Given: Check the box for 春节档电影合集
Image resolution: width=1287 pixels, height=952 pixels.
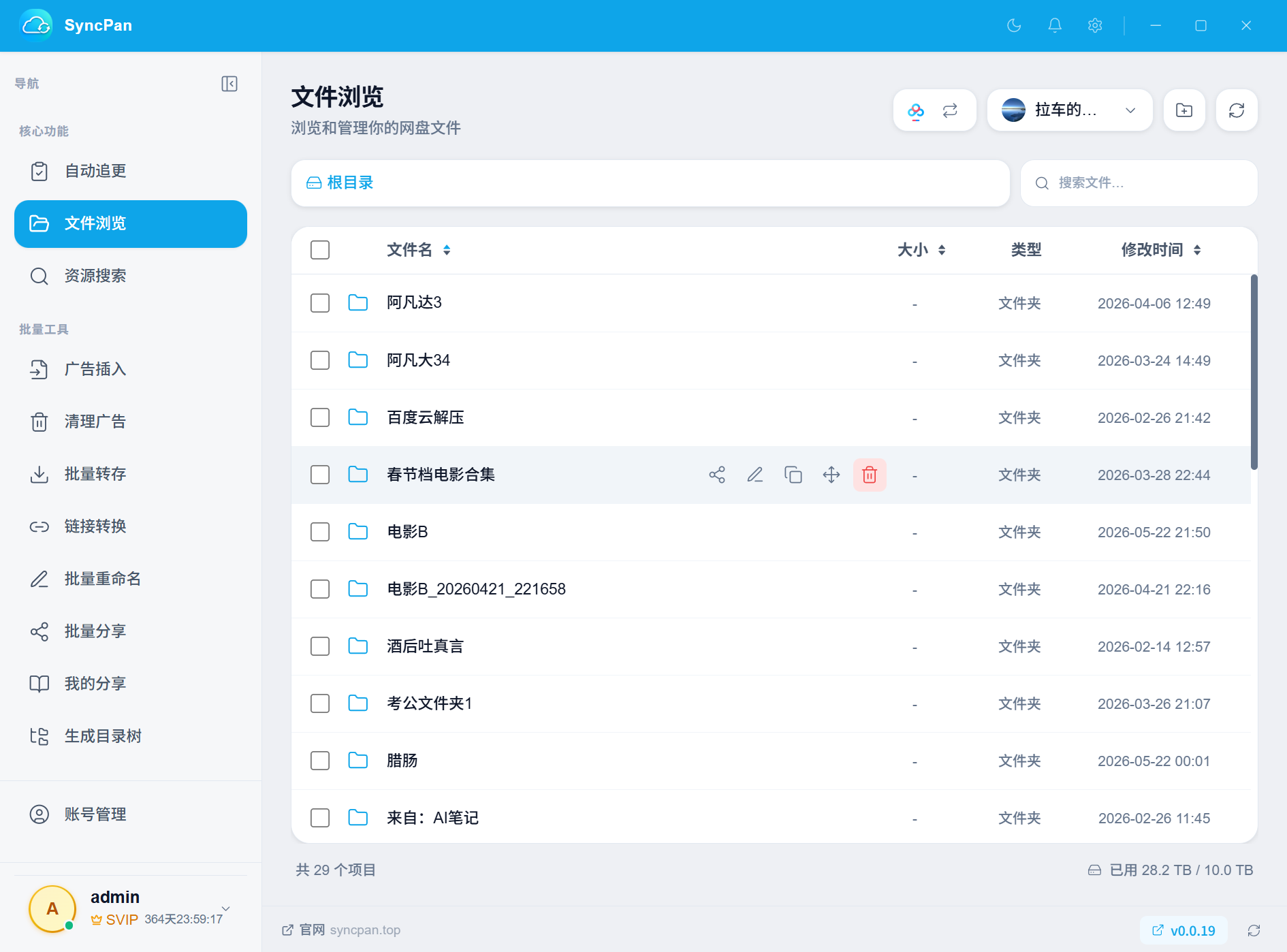Looking at the screenshot, I should coord(320,475).
